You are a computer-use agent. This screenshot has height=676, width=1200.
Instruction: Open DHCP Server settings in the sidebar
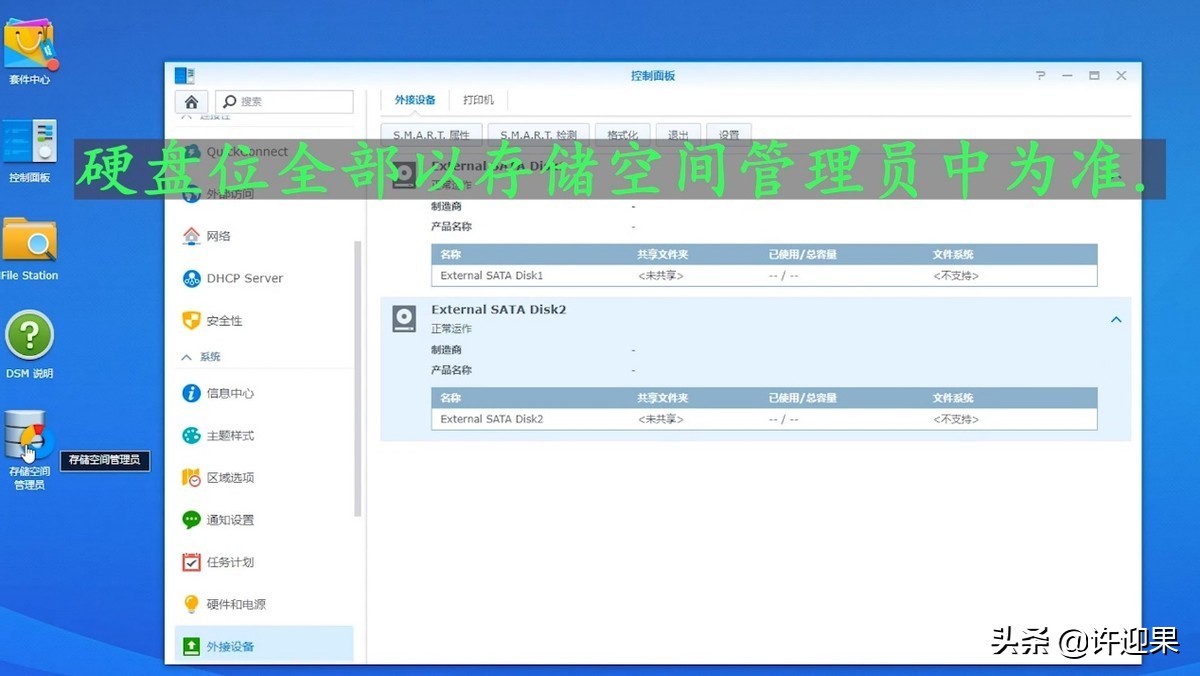[244, 278]
